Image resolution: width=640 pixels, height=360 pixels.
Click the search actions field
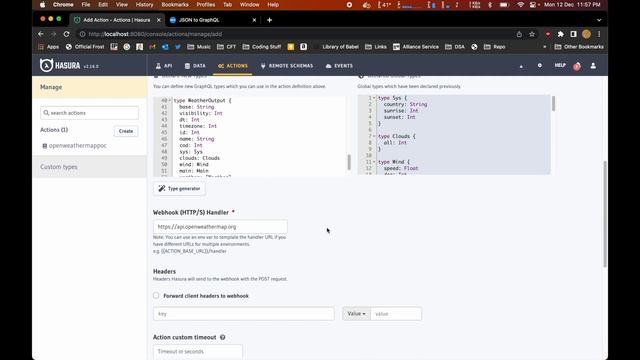coord(89,113)
